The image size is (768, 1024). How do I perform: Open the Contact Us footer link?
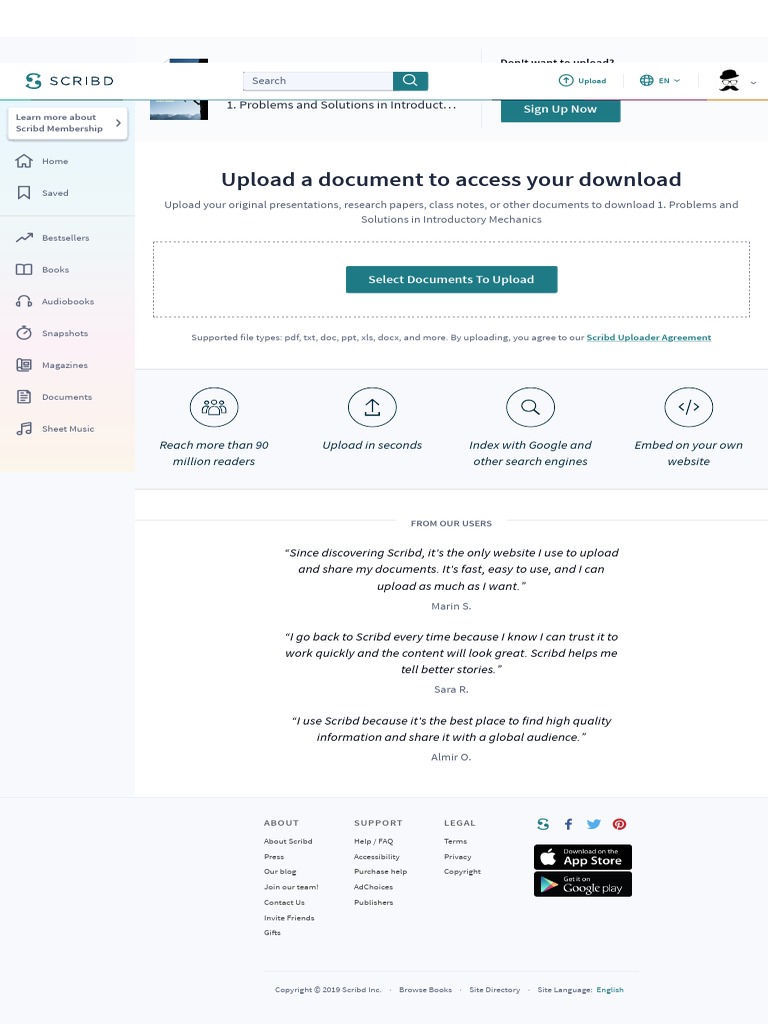point(284,903)
